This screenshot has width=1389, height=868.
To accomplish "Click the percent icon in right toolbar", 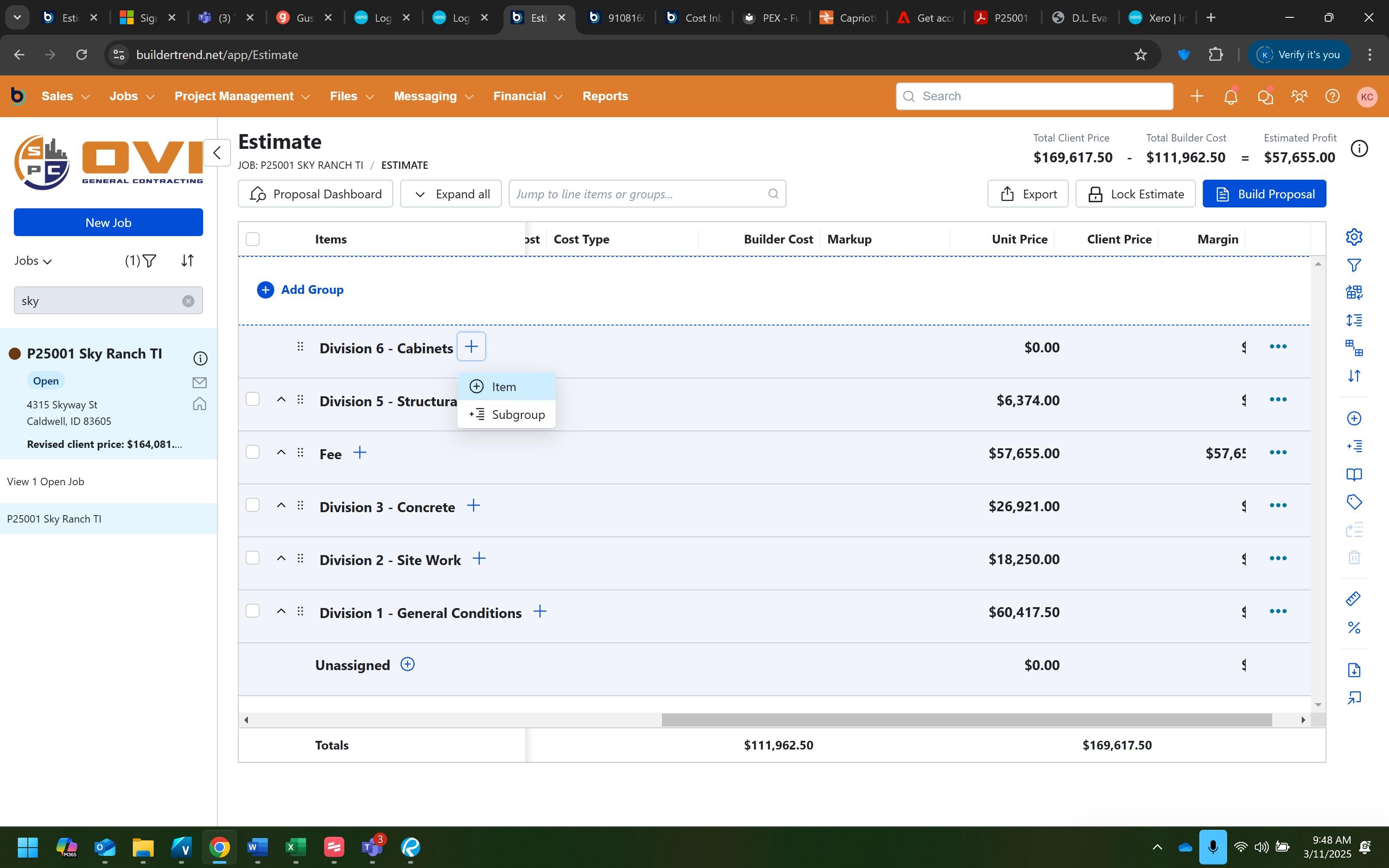I will tap(1354, 628).
